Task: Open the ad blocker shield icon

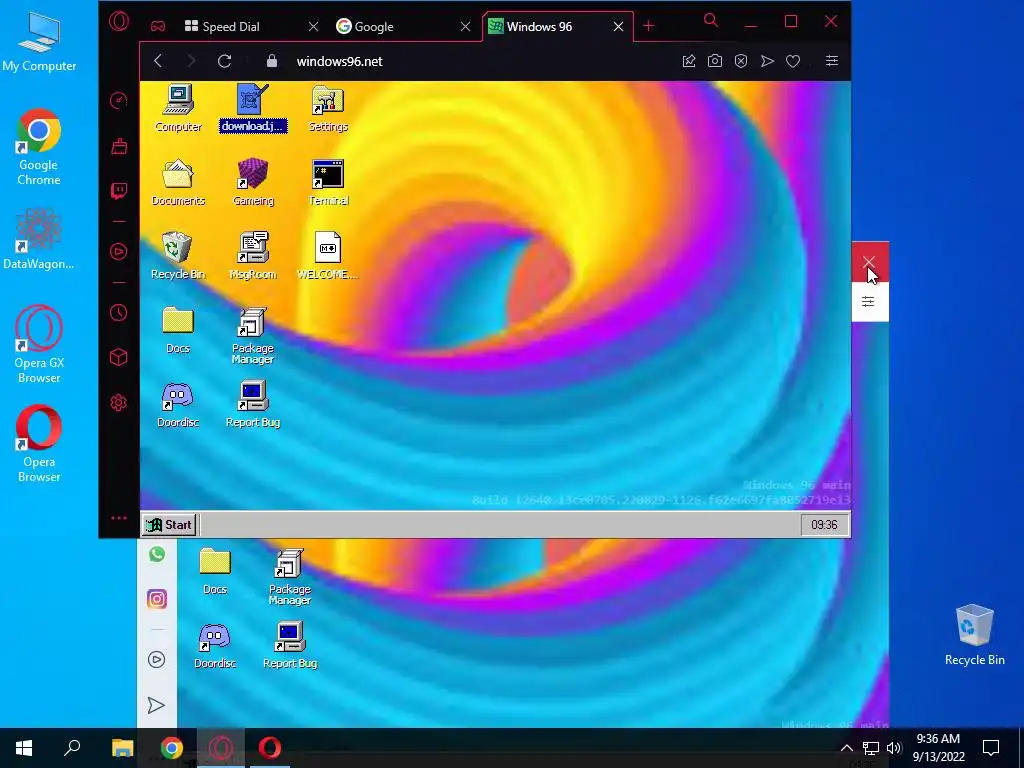Action: [741, 61]
